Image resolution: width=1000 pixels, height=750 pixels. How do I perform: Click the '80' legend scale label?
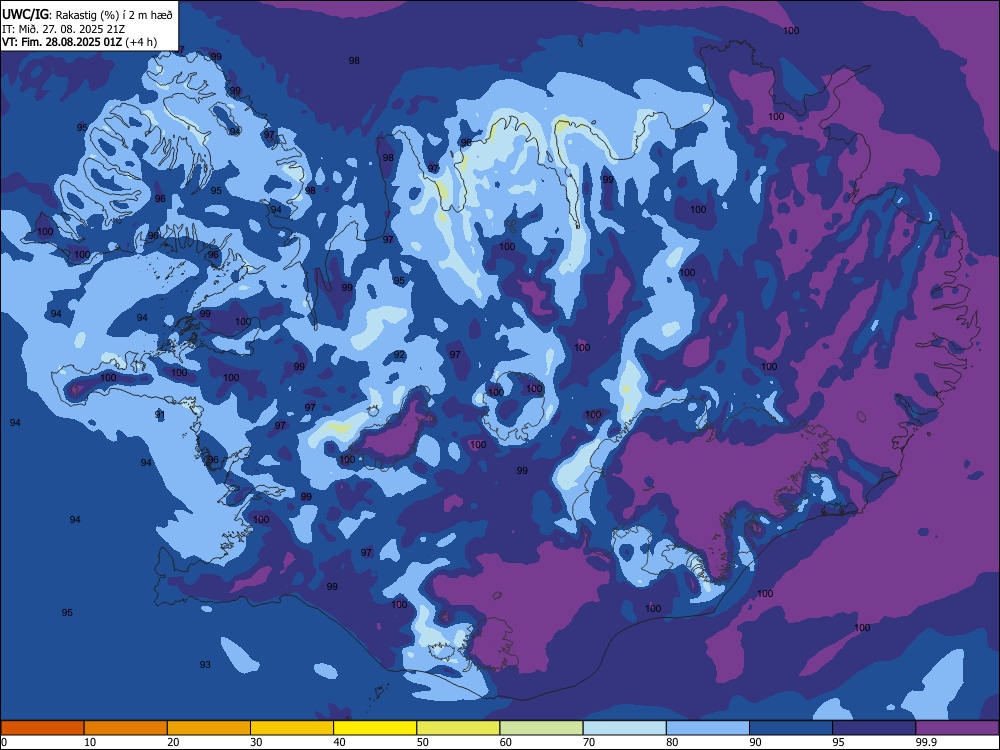coord(672,742)
